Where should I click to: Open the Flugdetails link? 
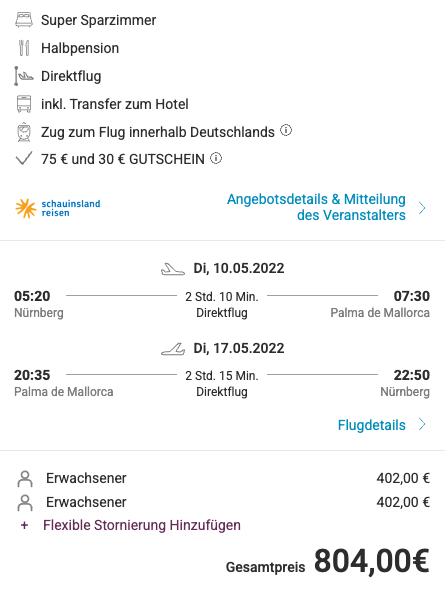371,425
